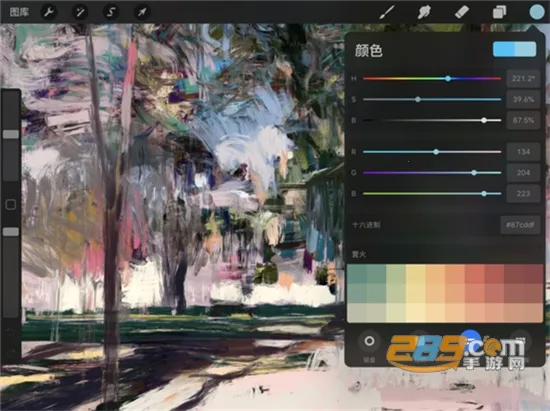Pick the first pale sage swatch in the palette's bottom row
This screenshot has width=550, height=411.
357,313
